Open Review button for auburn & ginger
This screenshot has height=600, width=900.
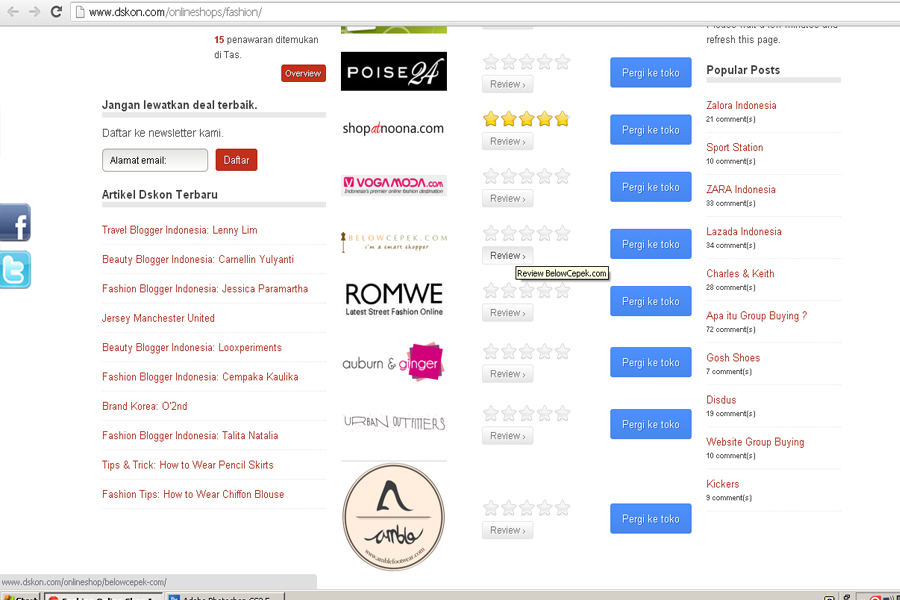[x=507, y=374]
